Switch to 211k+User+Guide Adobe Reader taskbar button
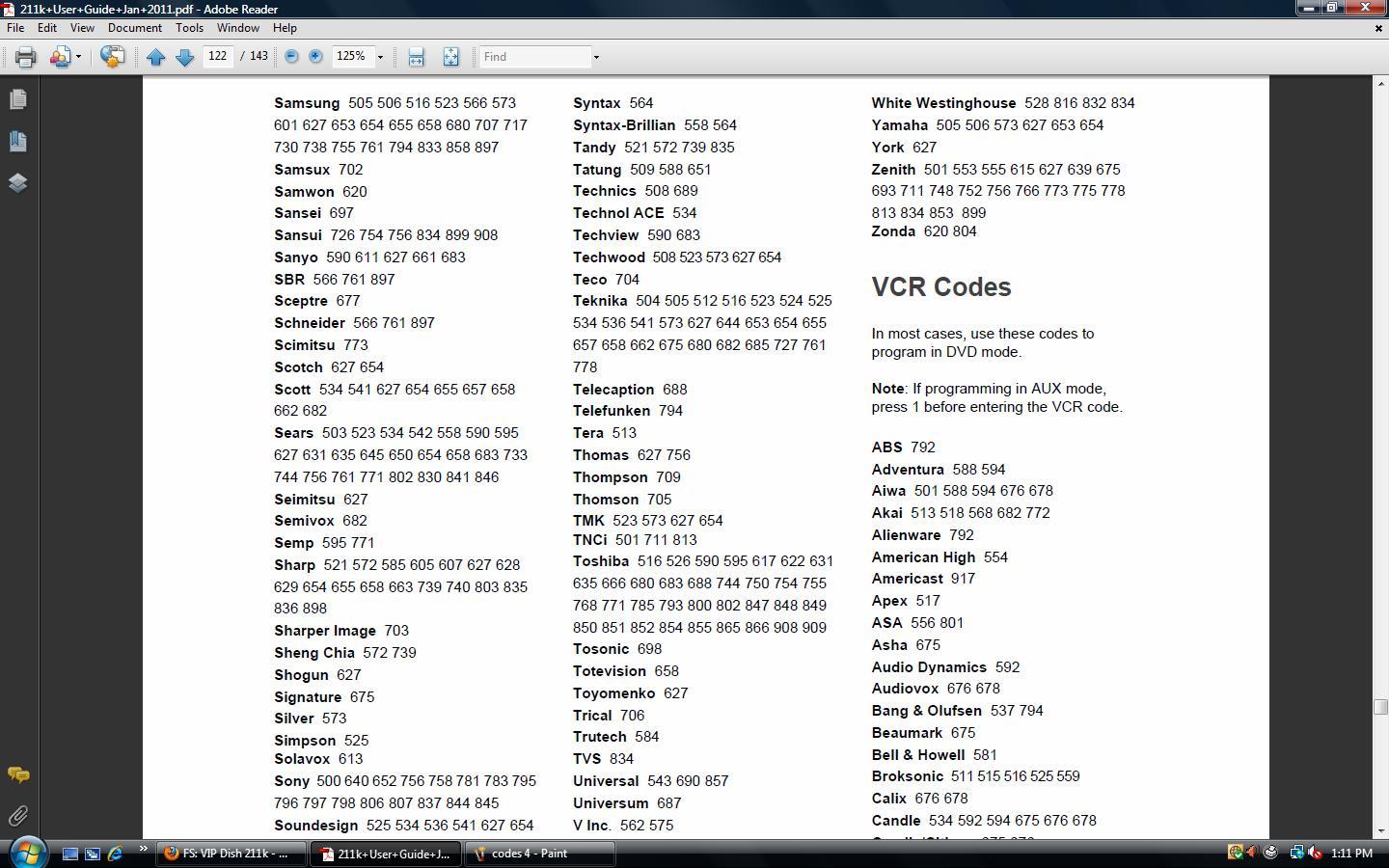Image resolution: width=1389 pixels, height=868 pixels. pyautogui.click(x=386, y=854)
